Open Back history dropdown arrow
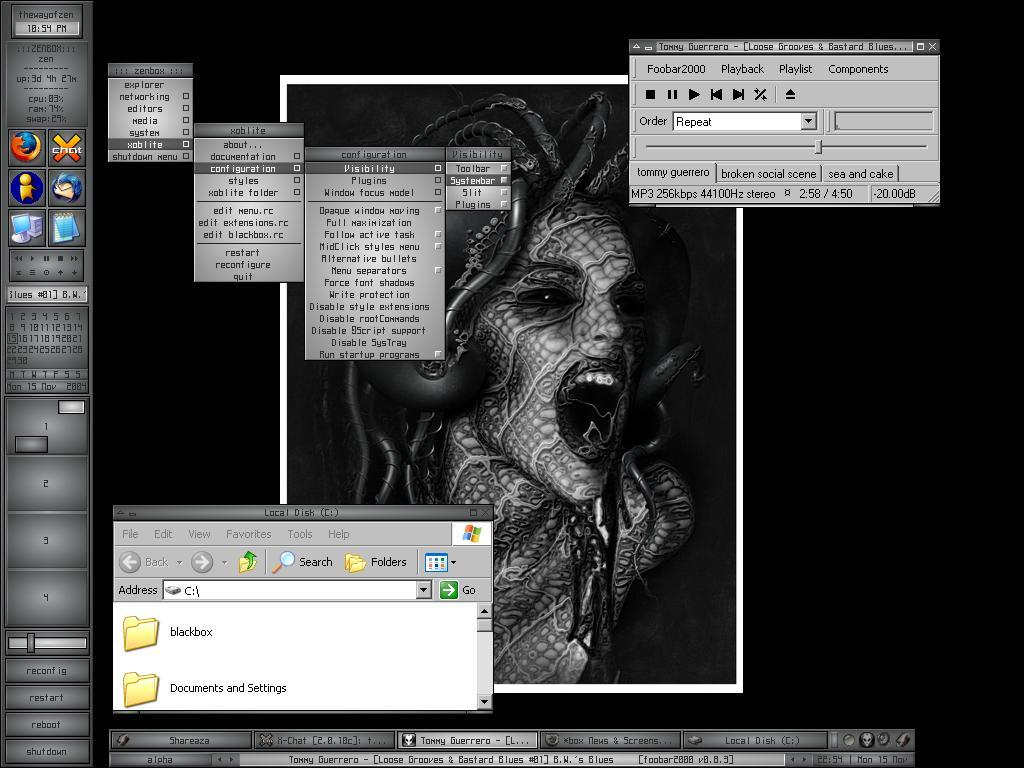Viewport: 1024px width, 768px height. (x=179, y=562)
